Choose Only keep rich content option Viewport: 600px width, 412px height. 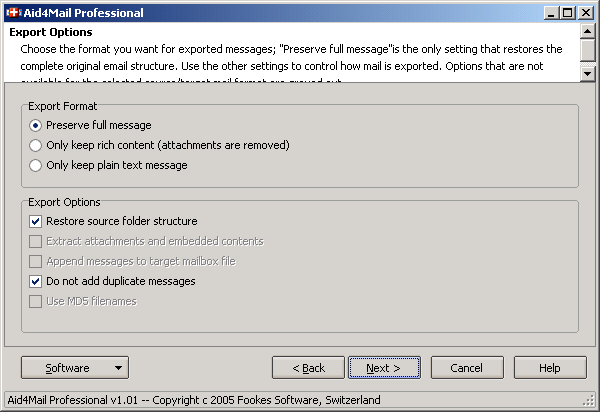(x=36, y=145)
